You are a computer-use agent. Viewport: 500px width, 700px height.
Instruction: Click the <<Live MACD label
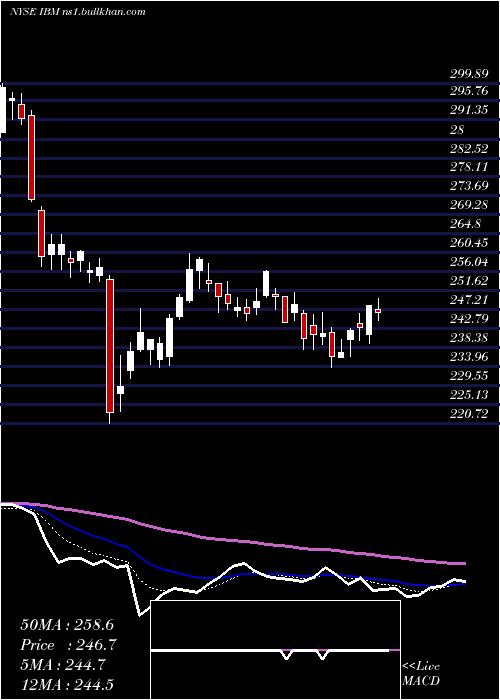(x=421, y=673)
